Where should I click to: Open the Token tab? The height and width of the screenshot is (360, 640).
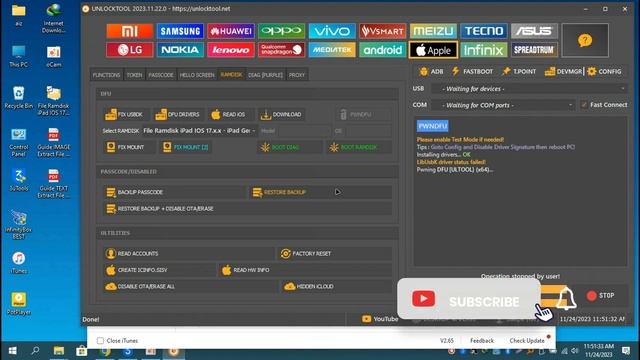[134, 75]
